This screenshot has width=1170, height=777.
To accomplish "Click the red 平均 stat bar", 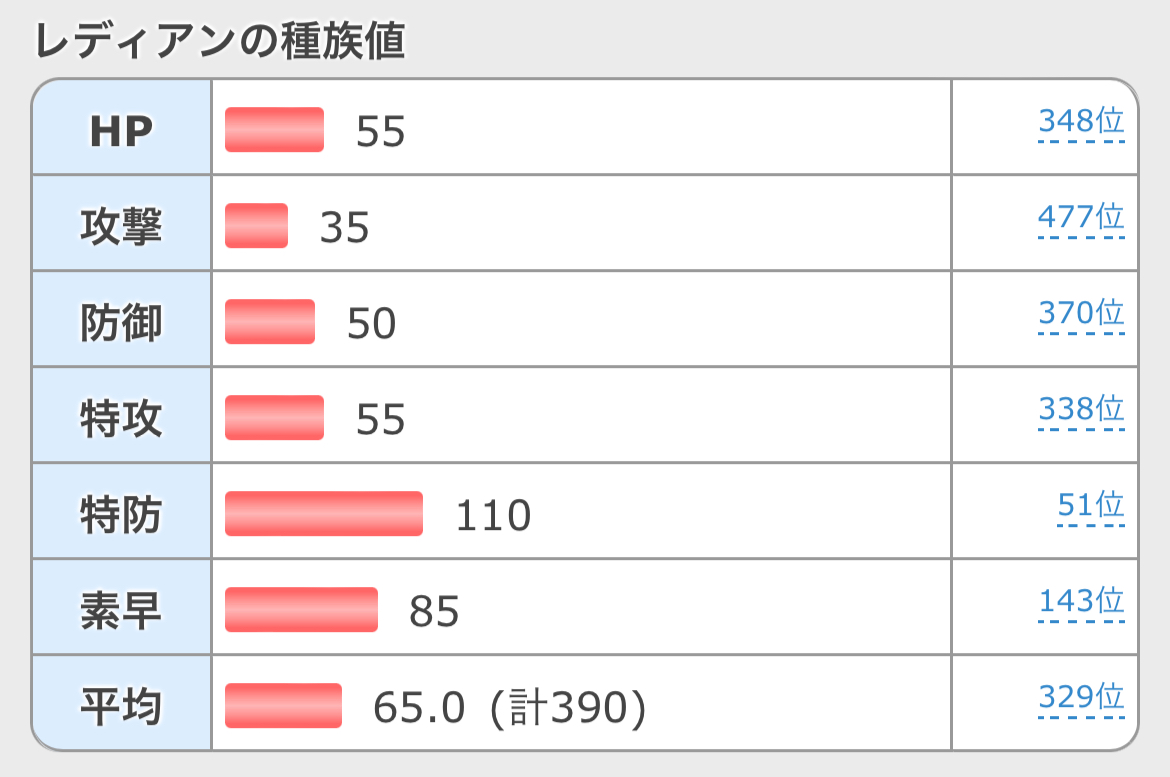I will (x=283, y=706).
